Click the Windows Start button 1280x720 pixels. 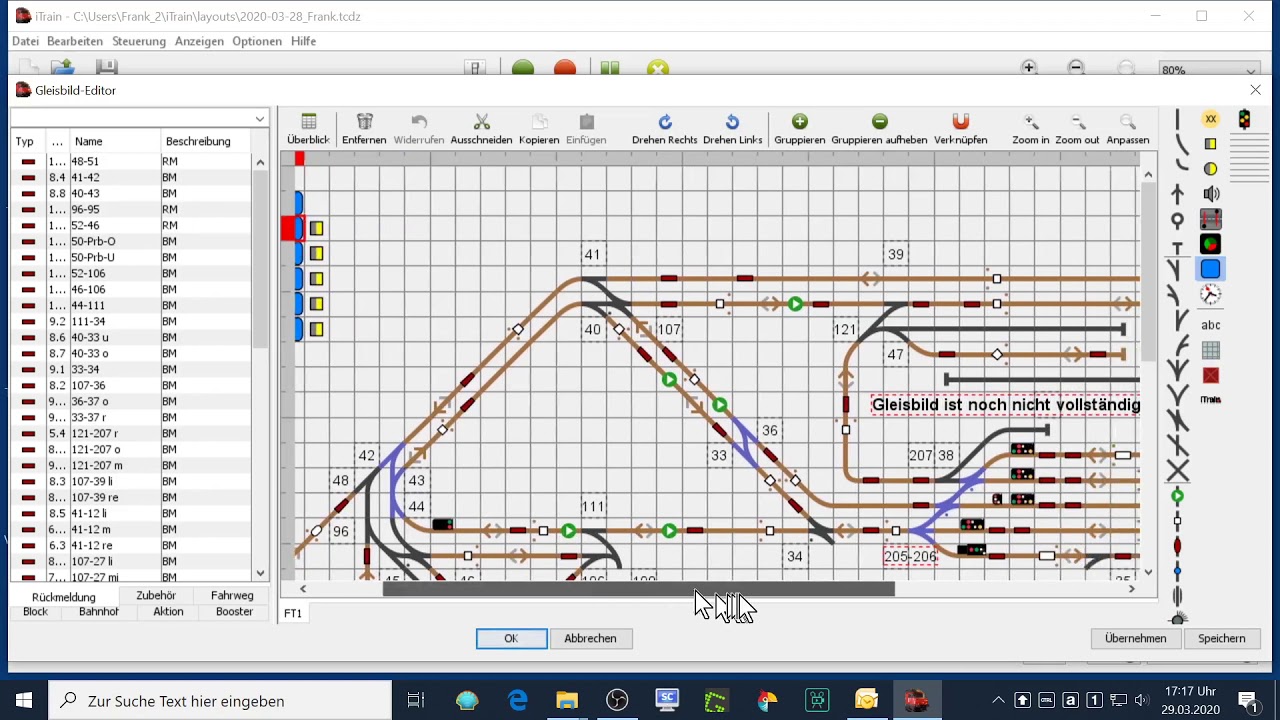24,701
